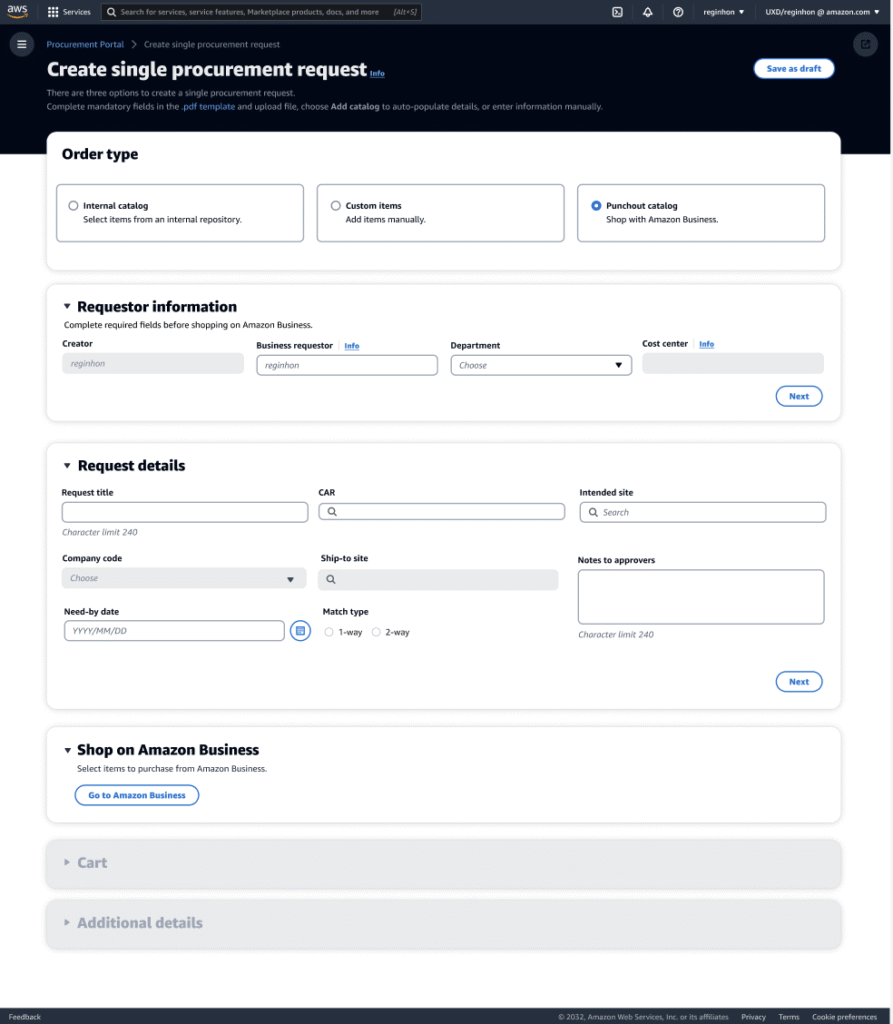
Task: Go to the Procurement Portal breadcrumb
Action: pos(85,44)
